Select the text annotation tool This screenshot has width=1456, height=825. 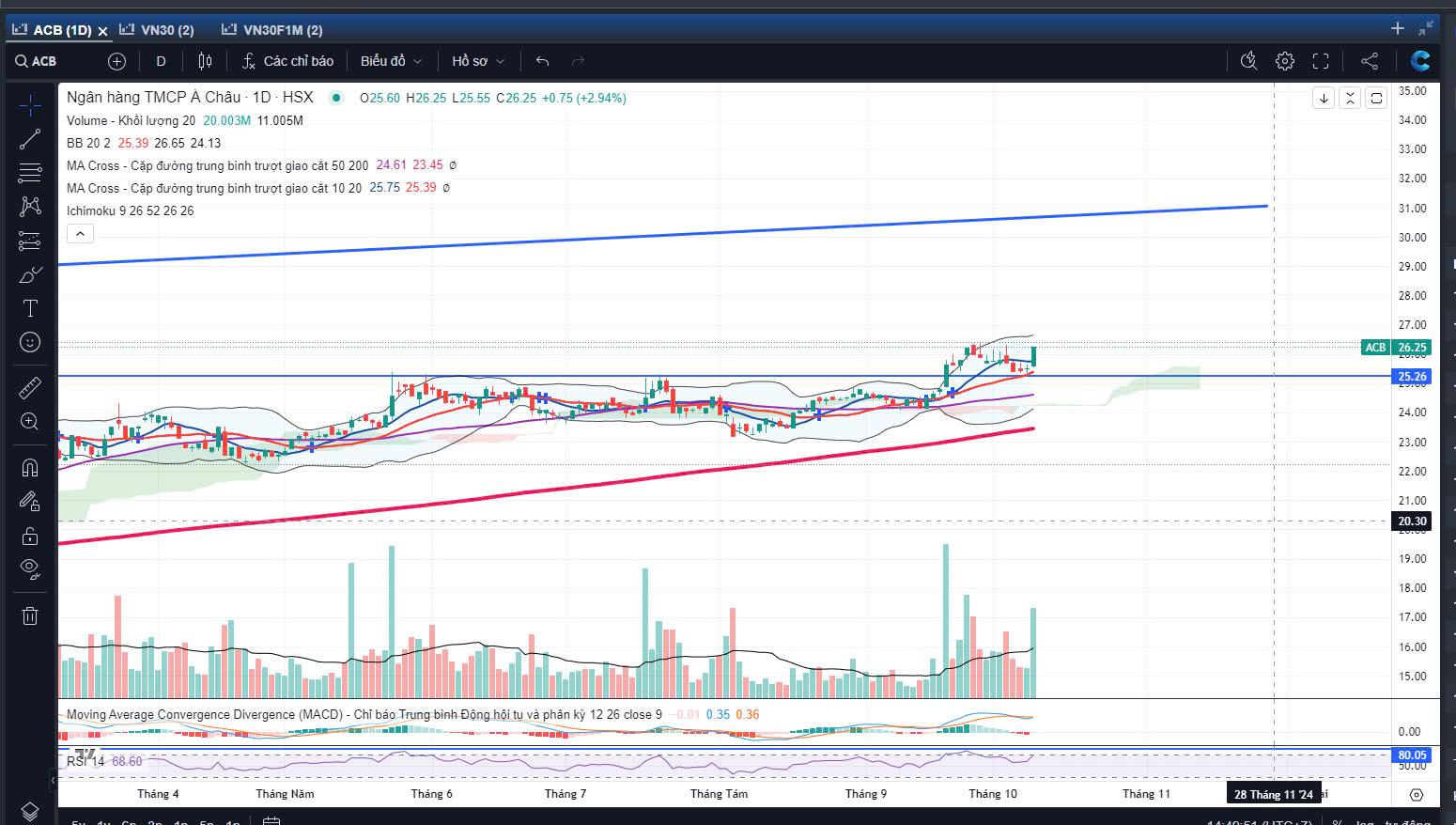tap(30, 308)
